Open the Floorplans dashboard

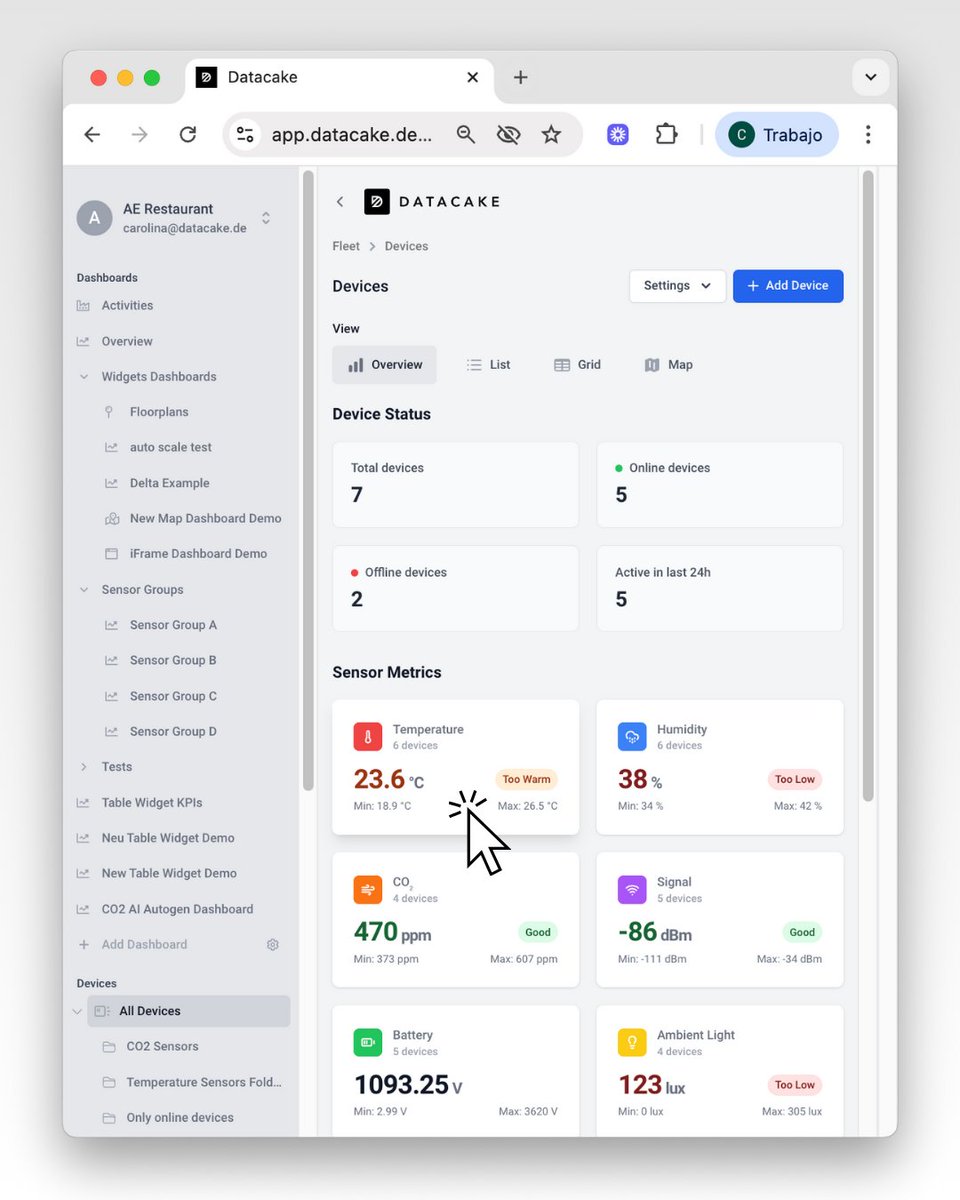[x=159, y=412]
